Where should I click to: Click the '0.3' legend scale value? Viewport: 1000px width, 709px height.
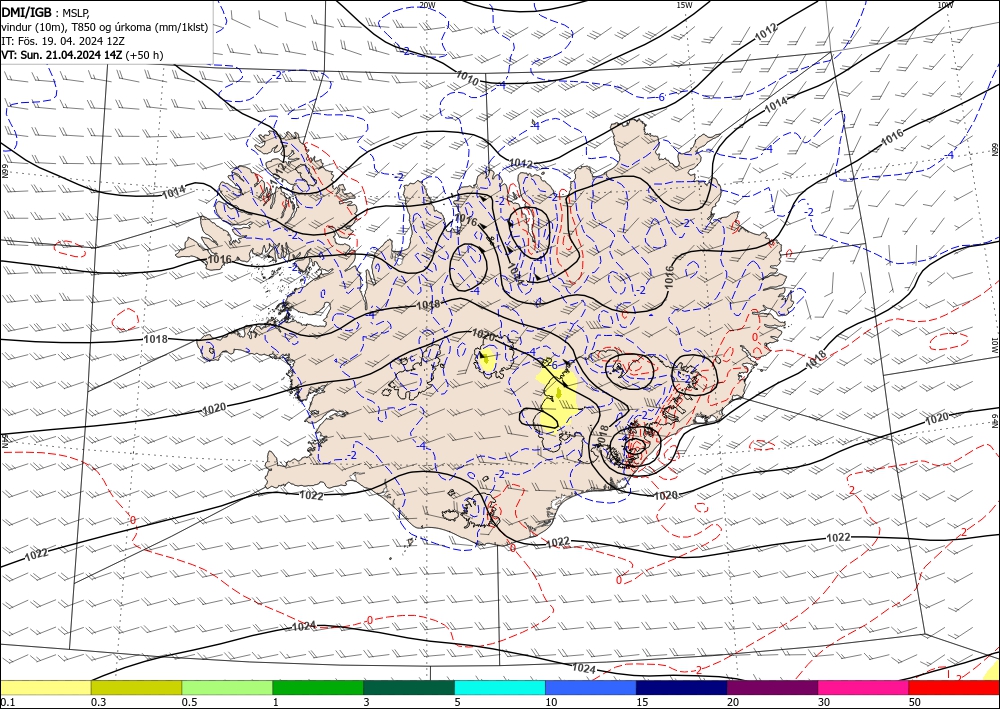[98, 702]
